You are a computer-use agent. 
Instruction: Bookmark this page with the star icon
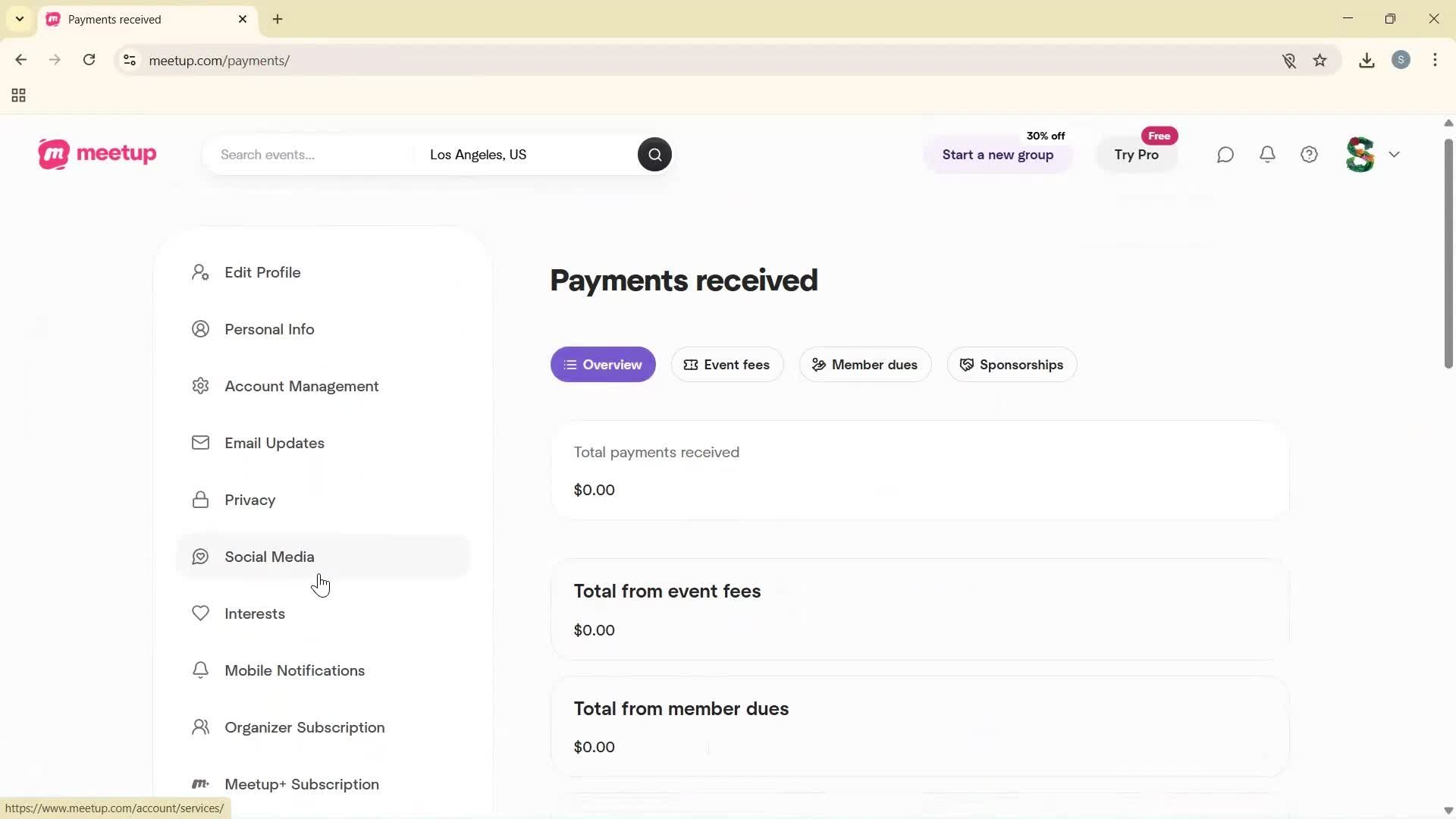(1320, 61)
